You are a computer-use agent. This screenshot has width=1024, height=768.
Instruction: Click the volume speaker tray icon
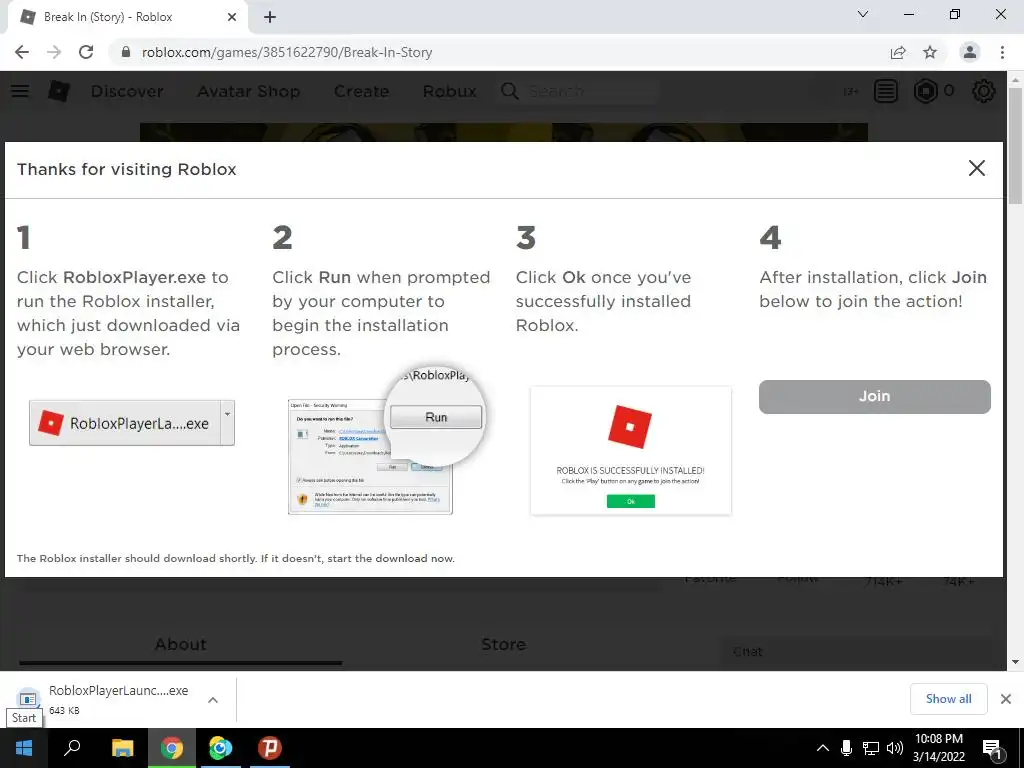pos(895,748)
